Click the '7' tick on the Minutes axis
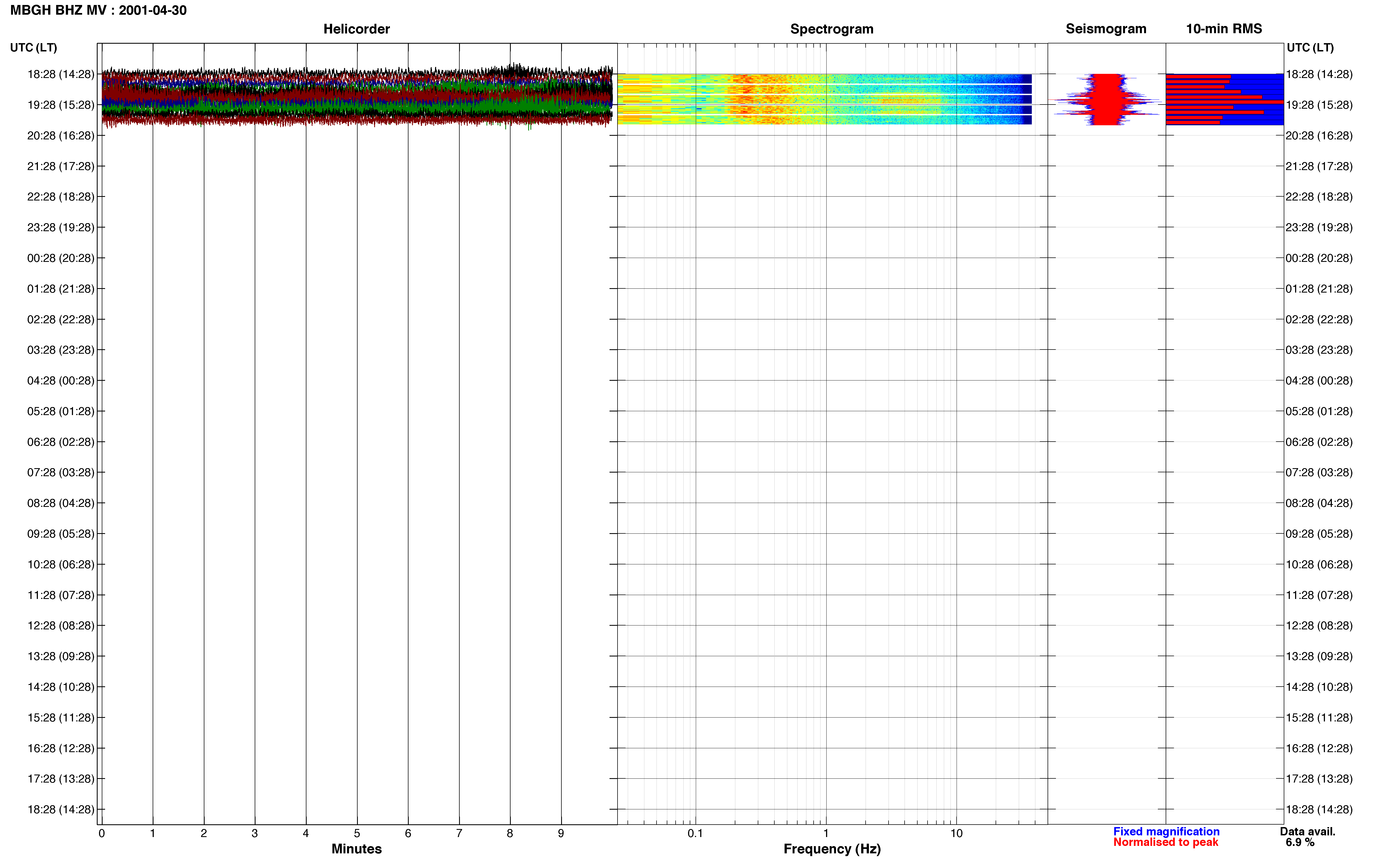 pyautogui.click(x=459, y=833)
